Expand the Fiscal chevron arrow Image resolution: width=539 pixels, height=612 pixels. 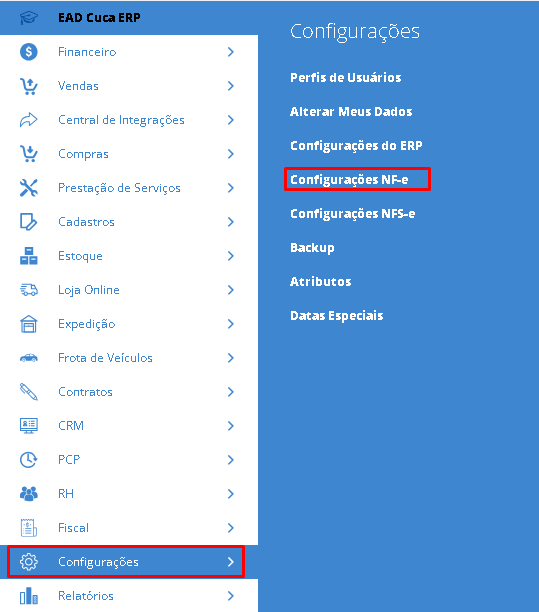point(231,528)
